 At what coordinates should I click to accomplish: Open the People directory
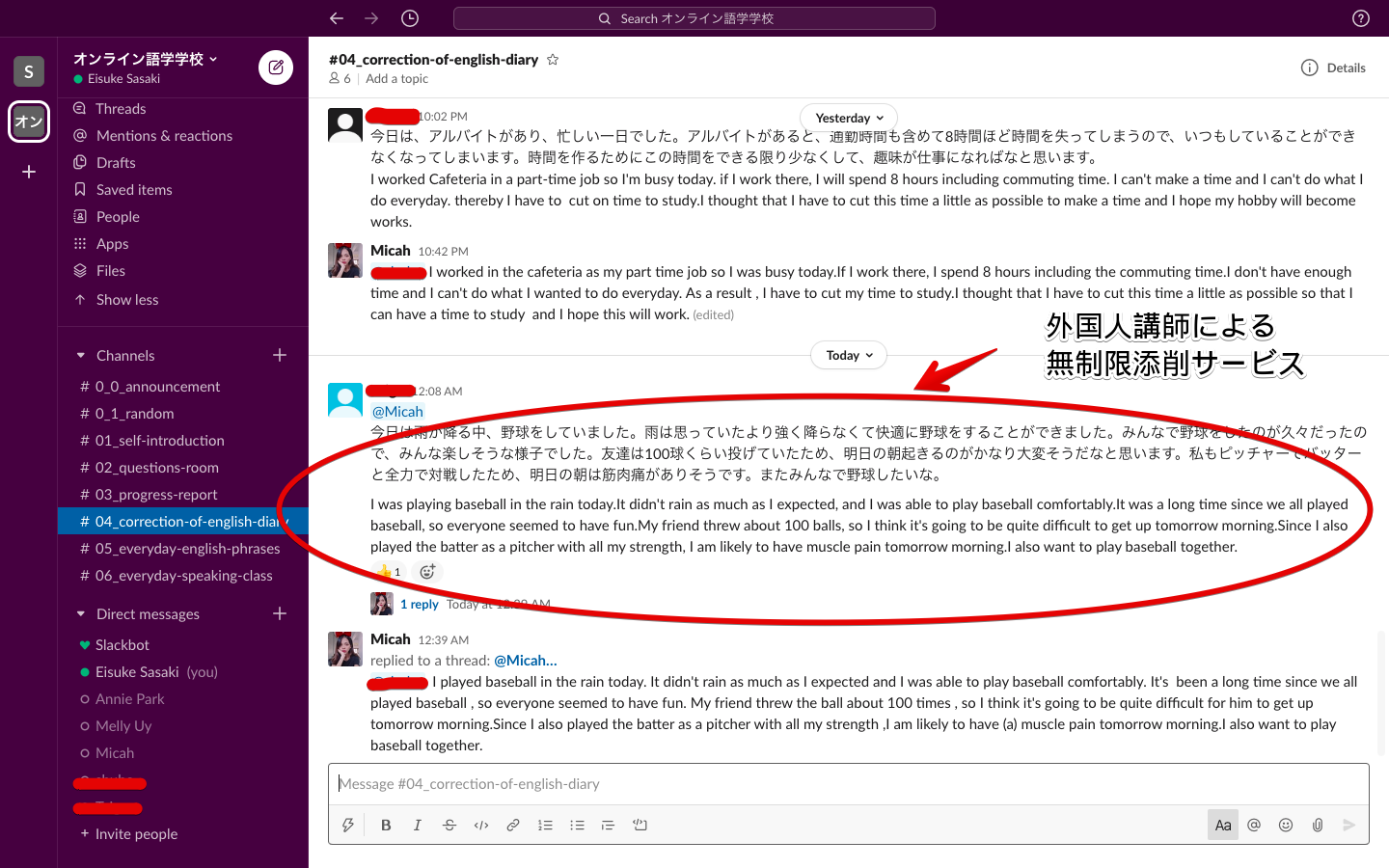pos(118,217)
